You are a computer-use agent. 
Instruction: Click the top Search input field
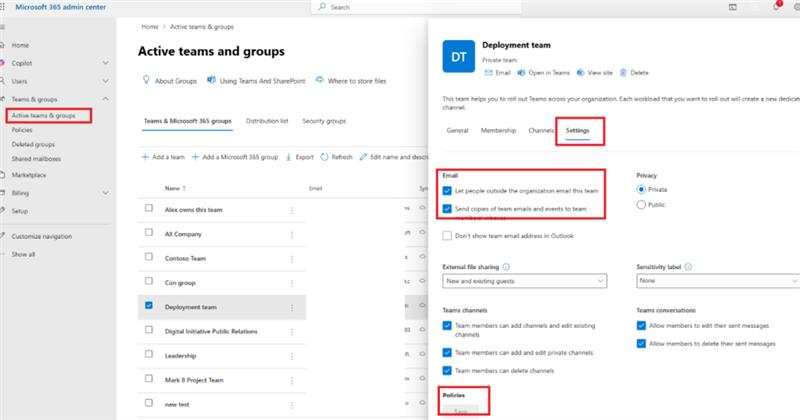[416, 7]
